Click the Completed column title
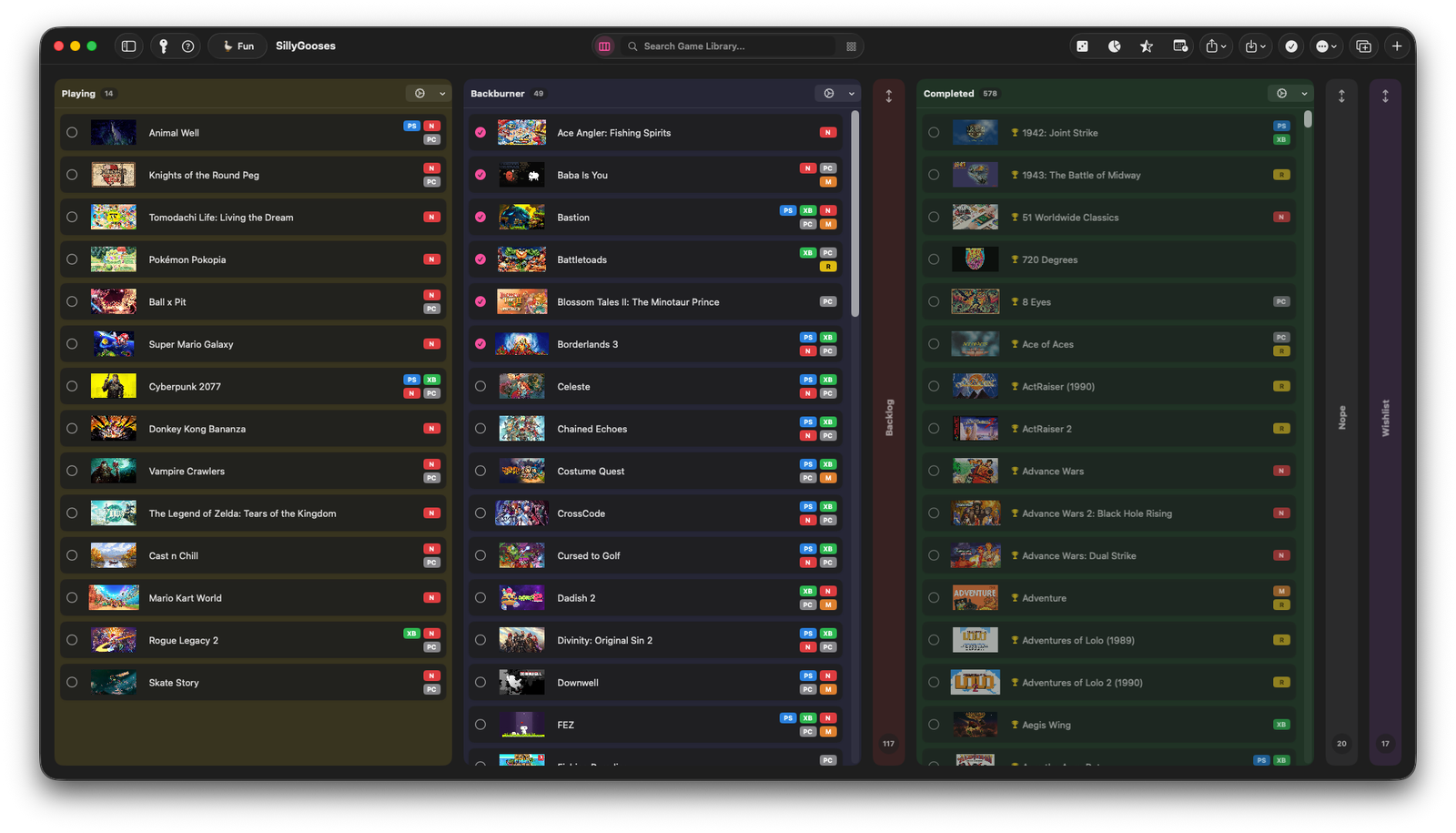 pyautogui.click(x=948, y=94)
